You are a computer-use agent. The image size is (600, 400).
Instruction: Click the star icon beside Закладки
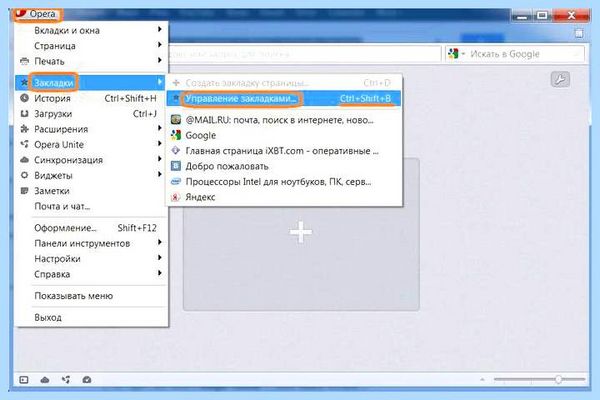click(24, 82)
